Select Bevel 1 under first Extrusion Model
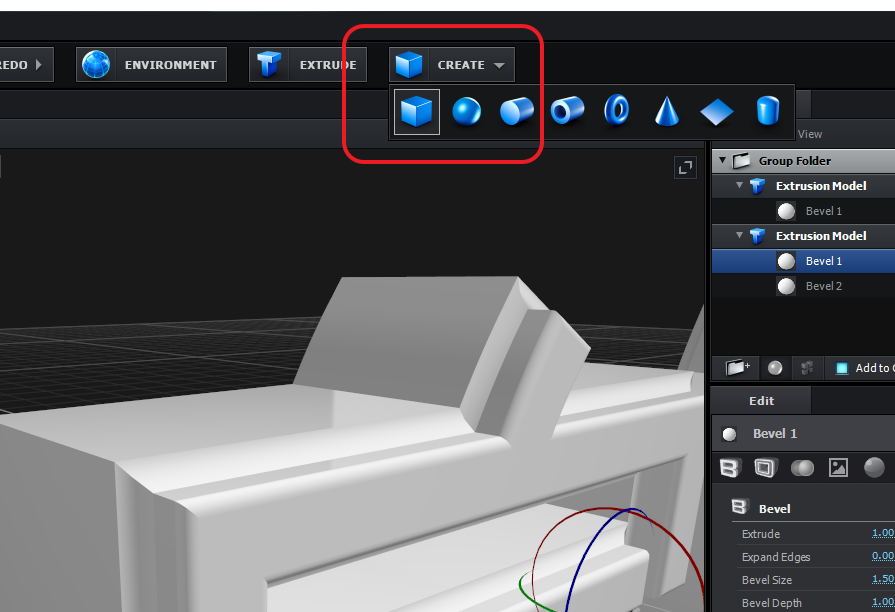 804,211
